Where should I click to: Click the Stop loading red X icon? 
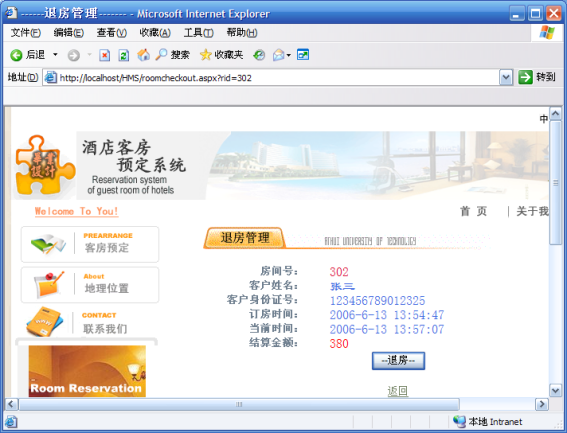coord(105,55)
